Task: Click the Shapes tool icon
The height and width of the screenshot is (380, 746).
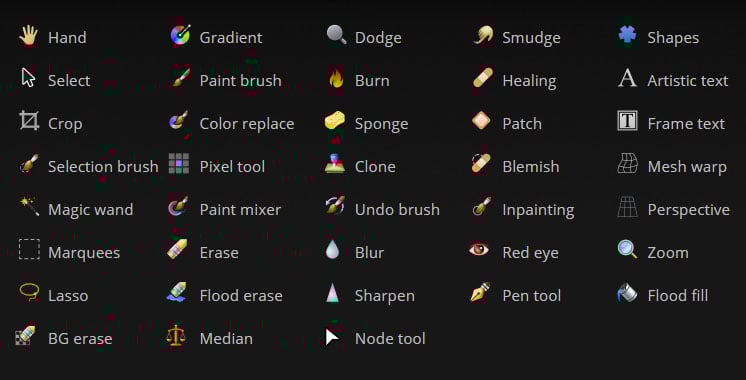Action: [x=628, y=35]
